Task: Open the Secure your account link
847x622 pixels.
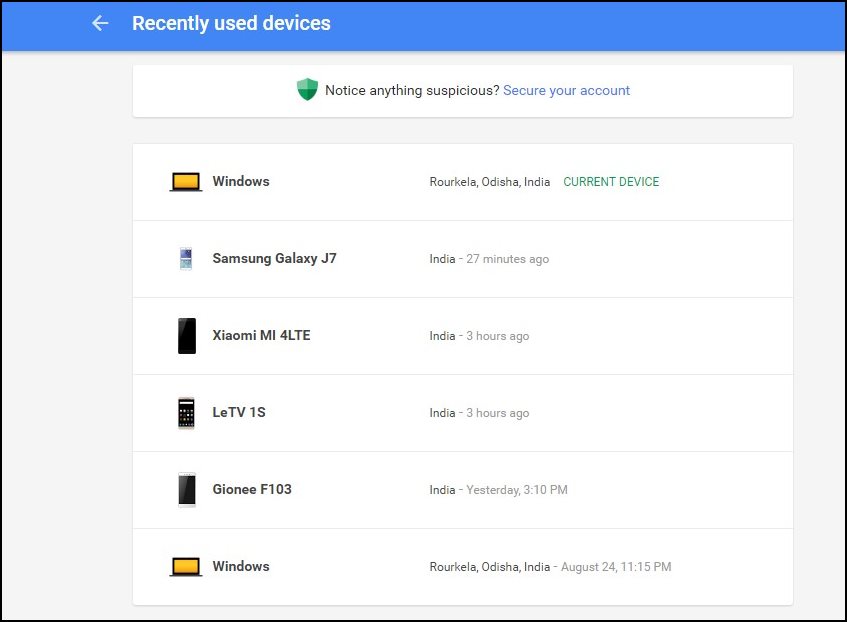Action: [566, 90]
